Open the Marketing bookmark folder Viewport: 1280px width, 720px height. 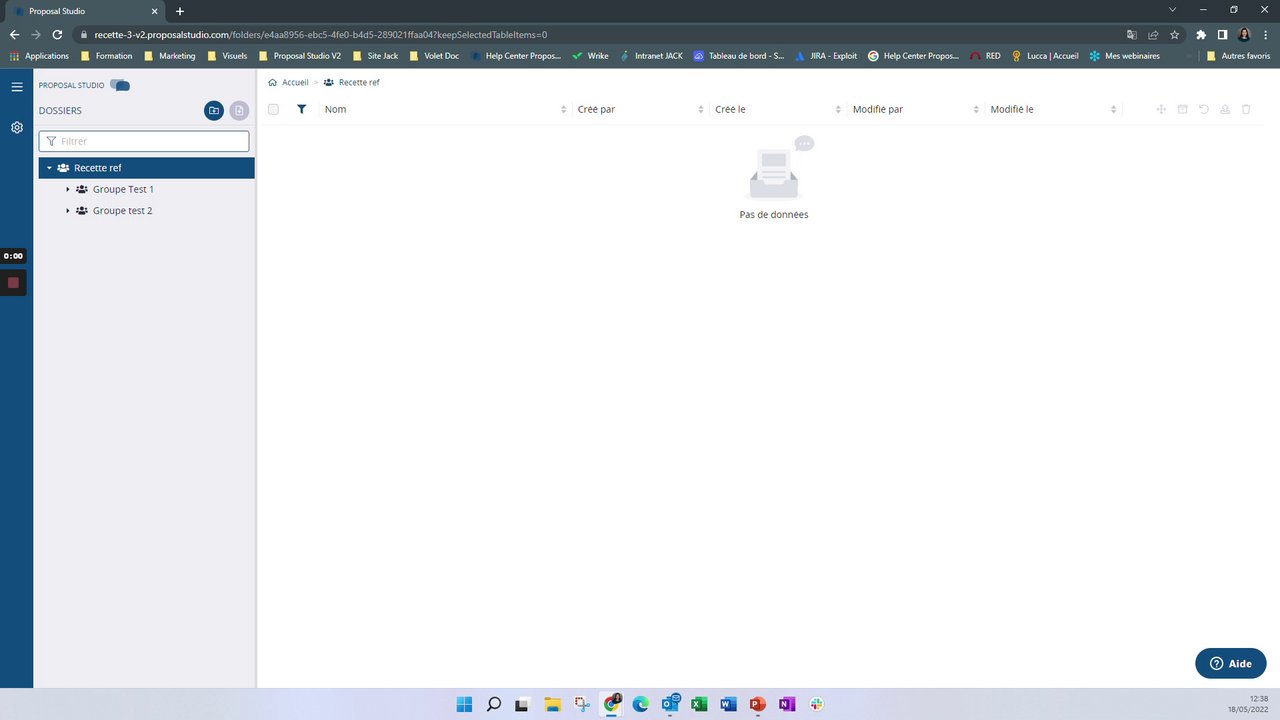[169, 56]
